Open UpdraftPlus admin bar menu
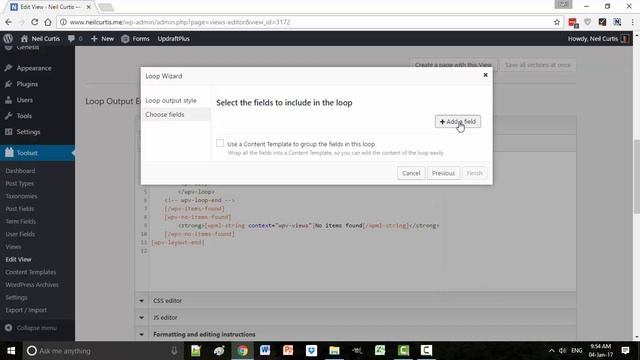The height and width of the screenshot is (360, 640). [x=173, y=39]
